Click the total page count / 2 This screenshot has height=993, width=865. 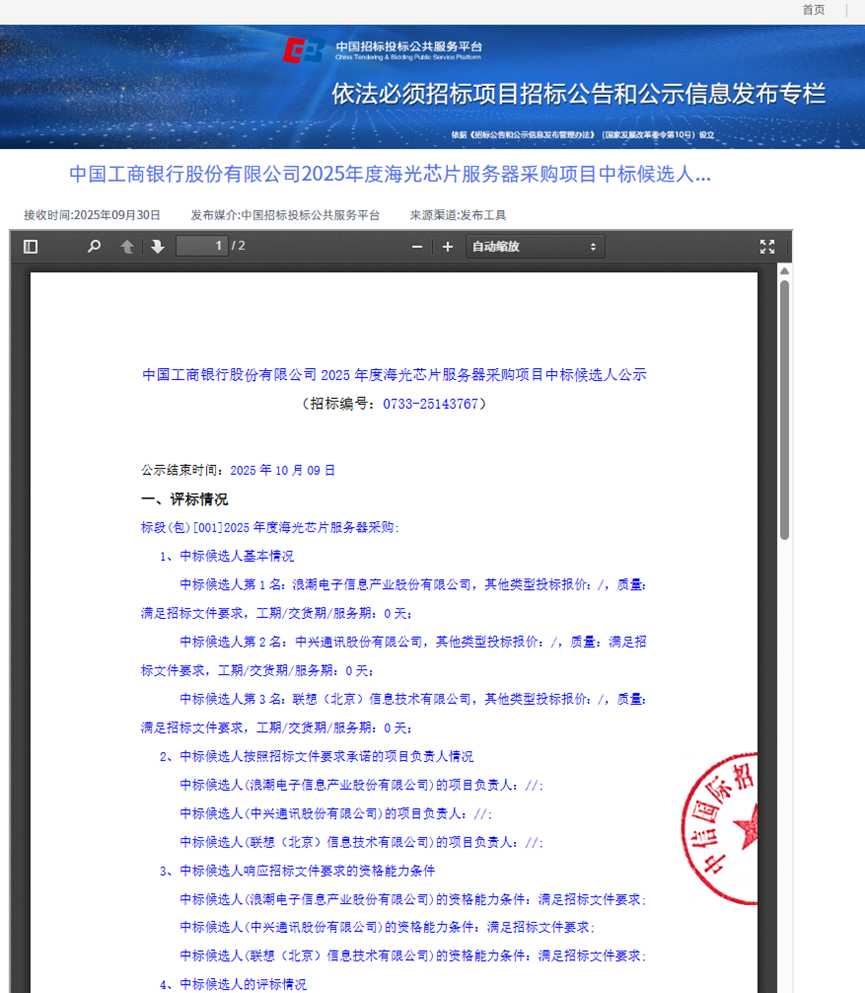239,246
